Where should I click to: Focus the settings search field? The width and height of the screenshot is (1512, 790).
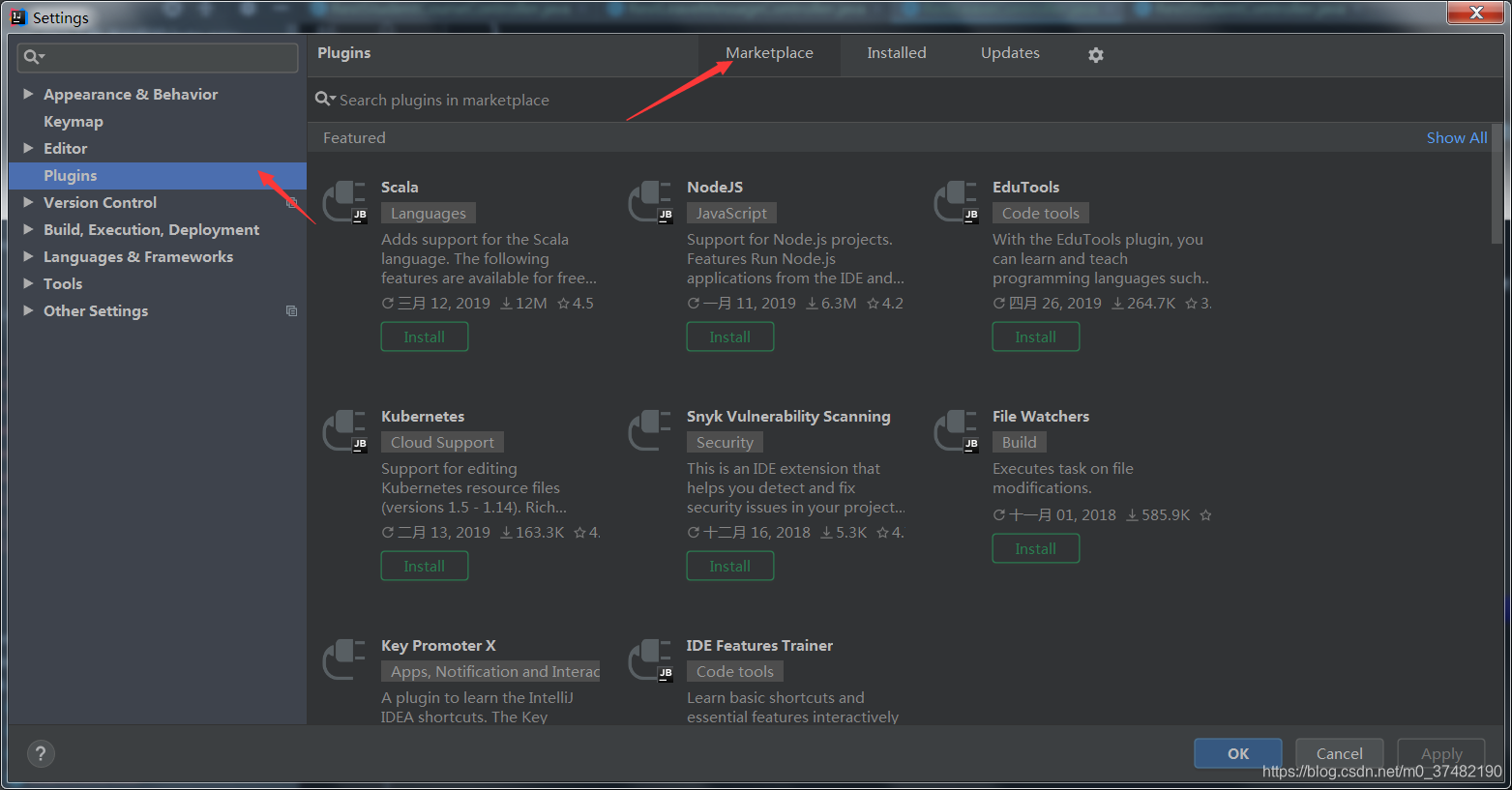coord(158,57)
